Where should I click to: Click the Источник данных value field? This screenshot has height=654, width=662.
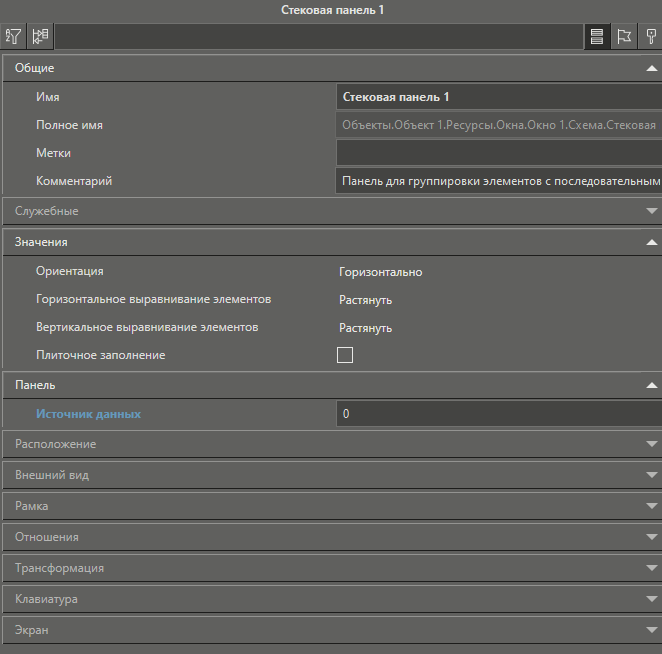pyautogui.click(x=498, y=414)
